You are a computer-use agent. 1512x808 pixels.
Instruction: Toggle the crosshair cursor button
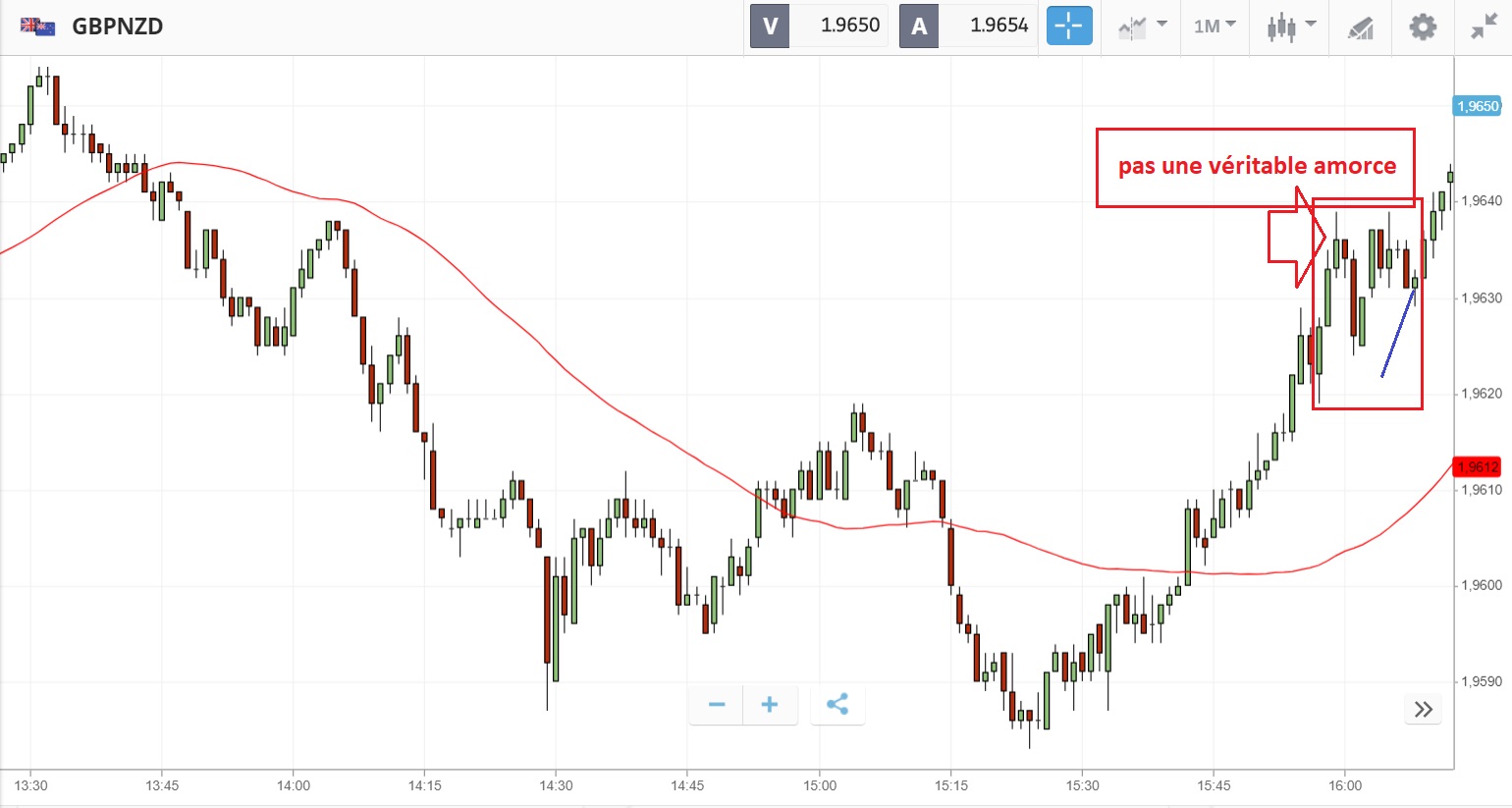pos(1069,27)
